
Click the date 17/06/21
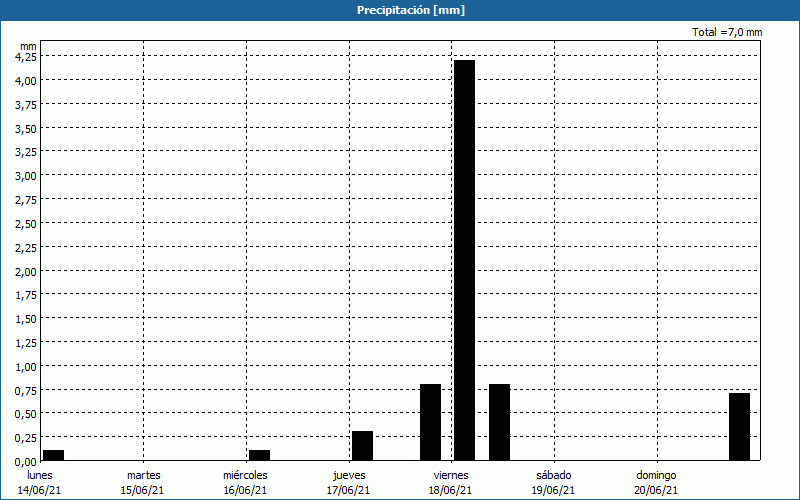click(x=348, y=490)
